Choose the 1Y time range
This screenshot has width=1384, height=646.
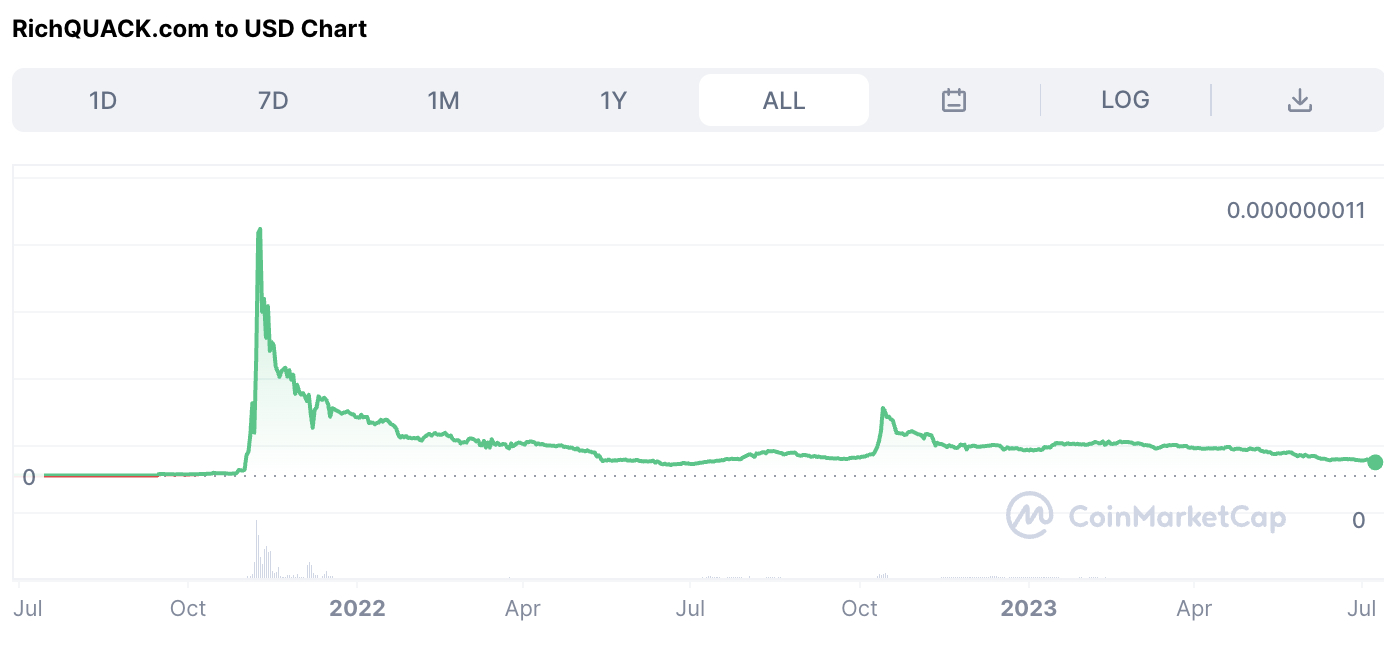[613, 100]
